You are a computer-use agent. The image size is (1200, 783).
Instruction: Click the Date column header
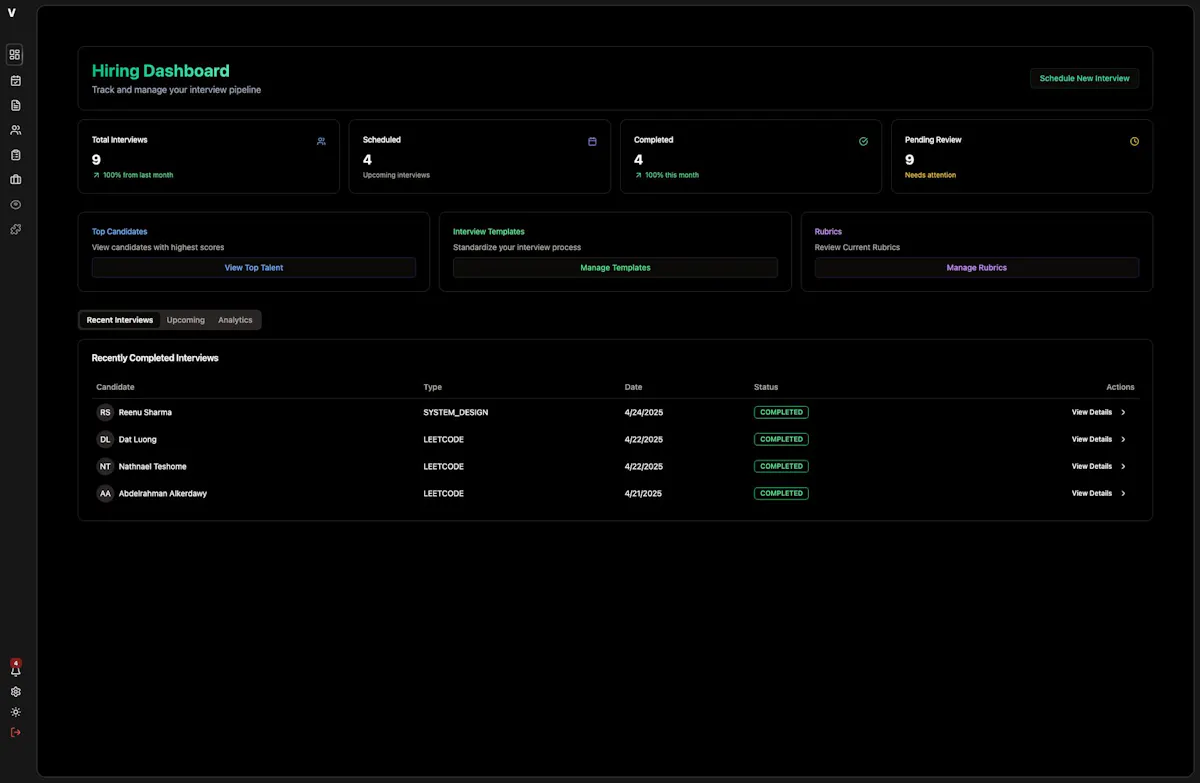tap(634, 387)
